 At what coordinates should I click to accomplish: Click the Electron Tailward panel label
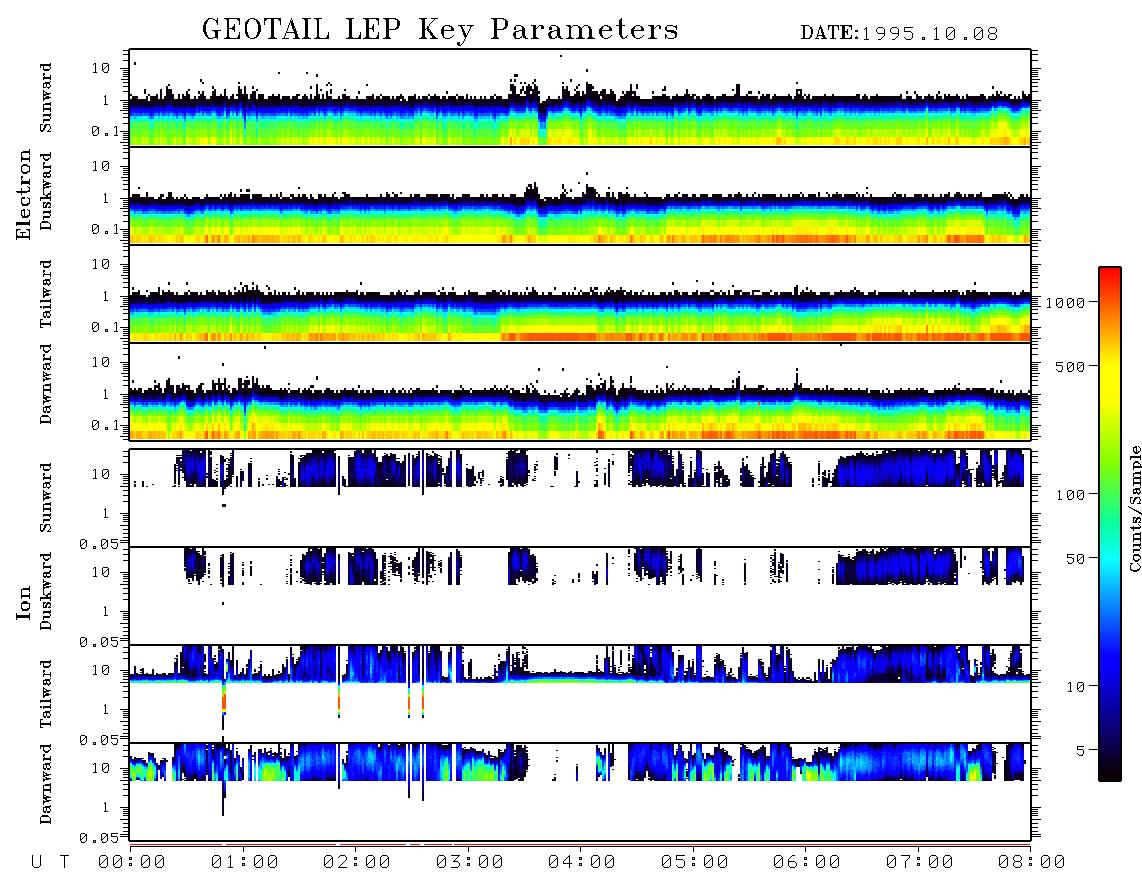click(46, 294)
